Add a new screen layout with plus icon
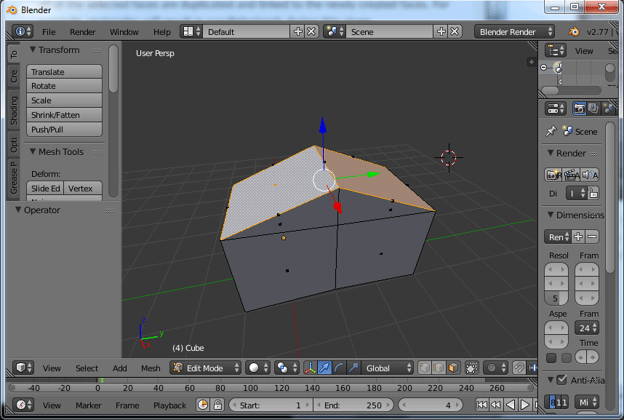Viewport: 625px width, 420px height. pyautogui.click(x=297, y=32)
